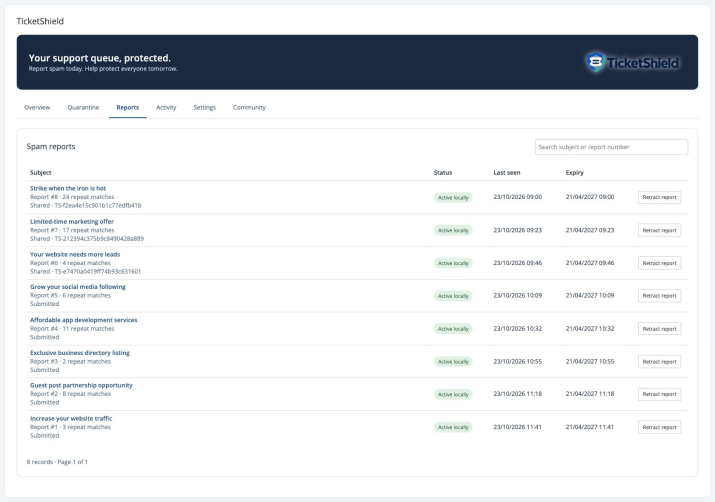Screen dimensions: 715x502
Task: Retract the 'Limited-time marketing offer' report
Action: (x=659, y=230)
